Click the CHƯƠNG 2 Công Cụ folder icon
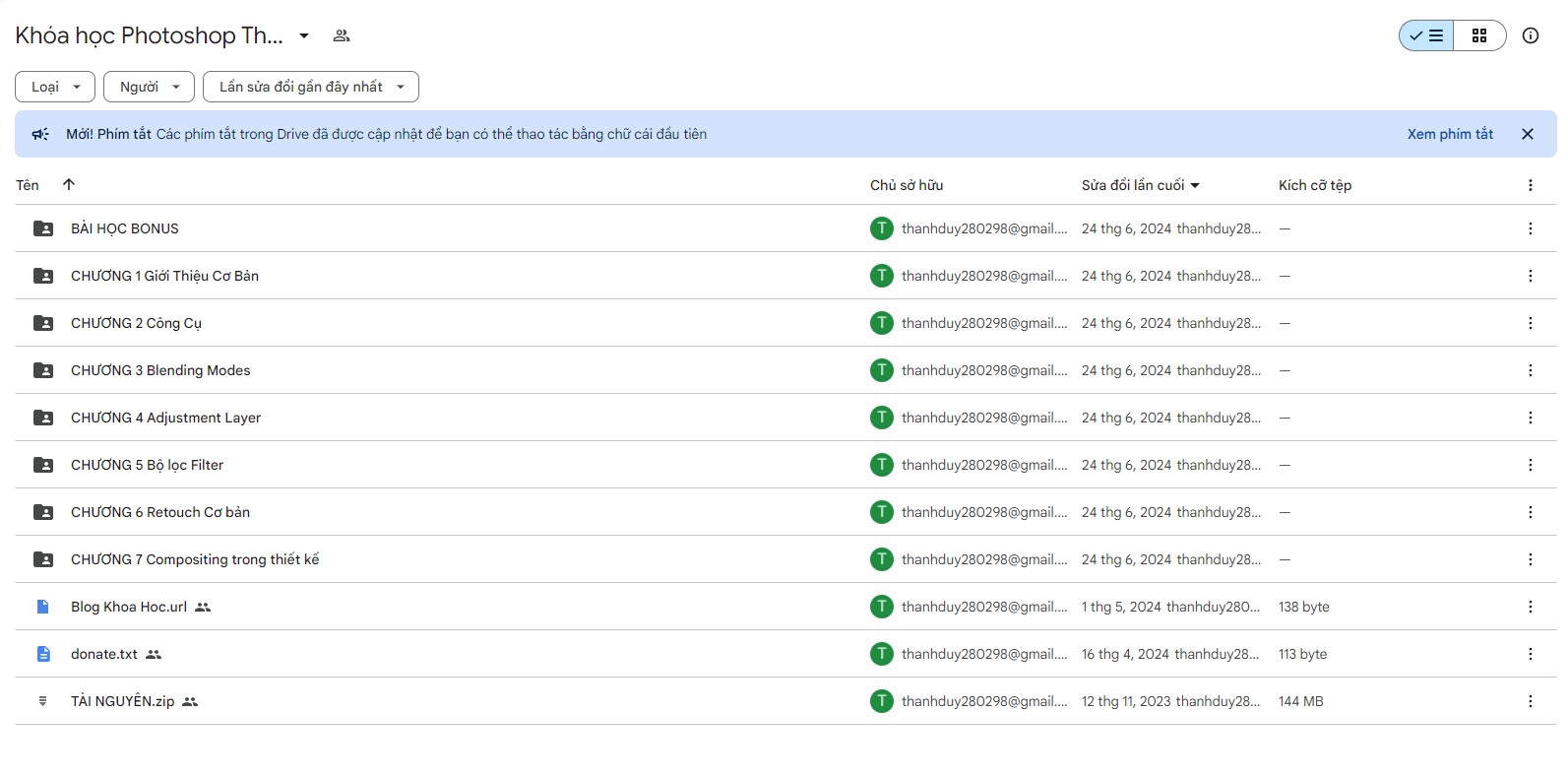This screenshot has height=776, width=1568. 43,323
